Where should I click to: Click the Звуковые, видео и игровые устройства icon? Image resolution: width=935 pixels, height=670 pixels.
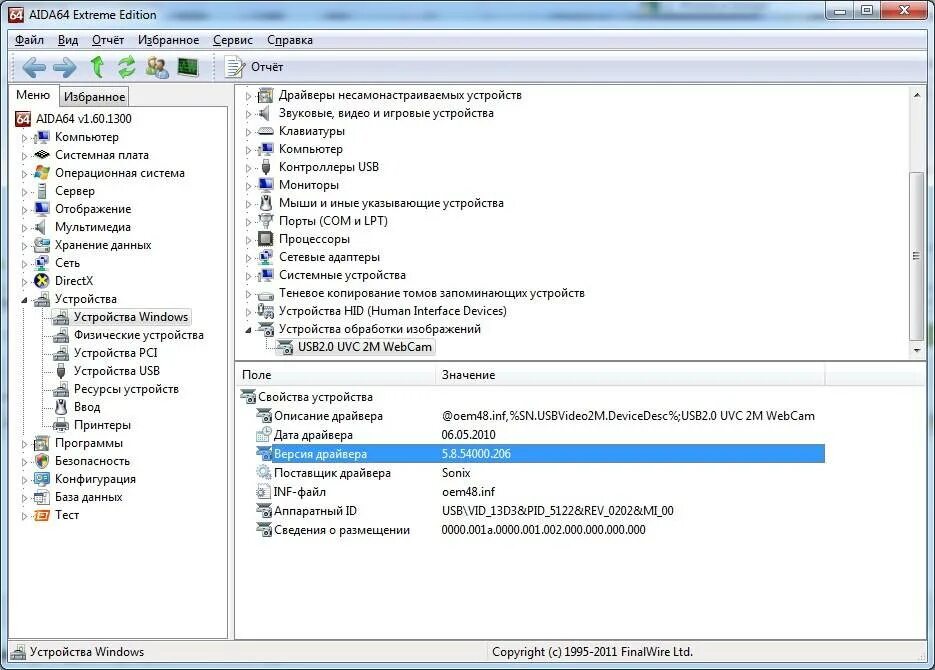265,113
